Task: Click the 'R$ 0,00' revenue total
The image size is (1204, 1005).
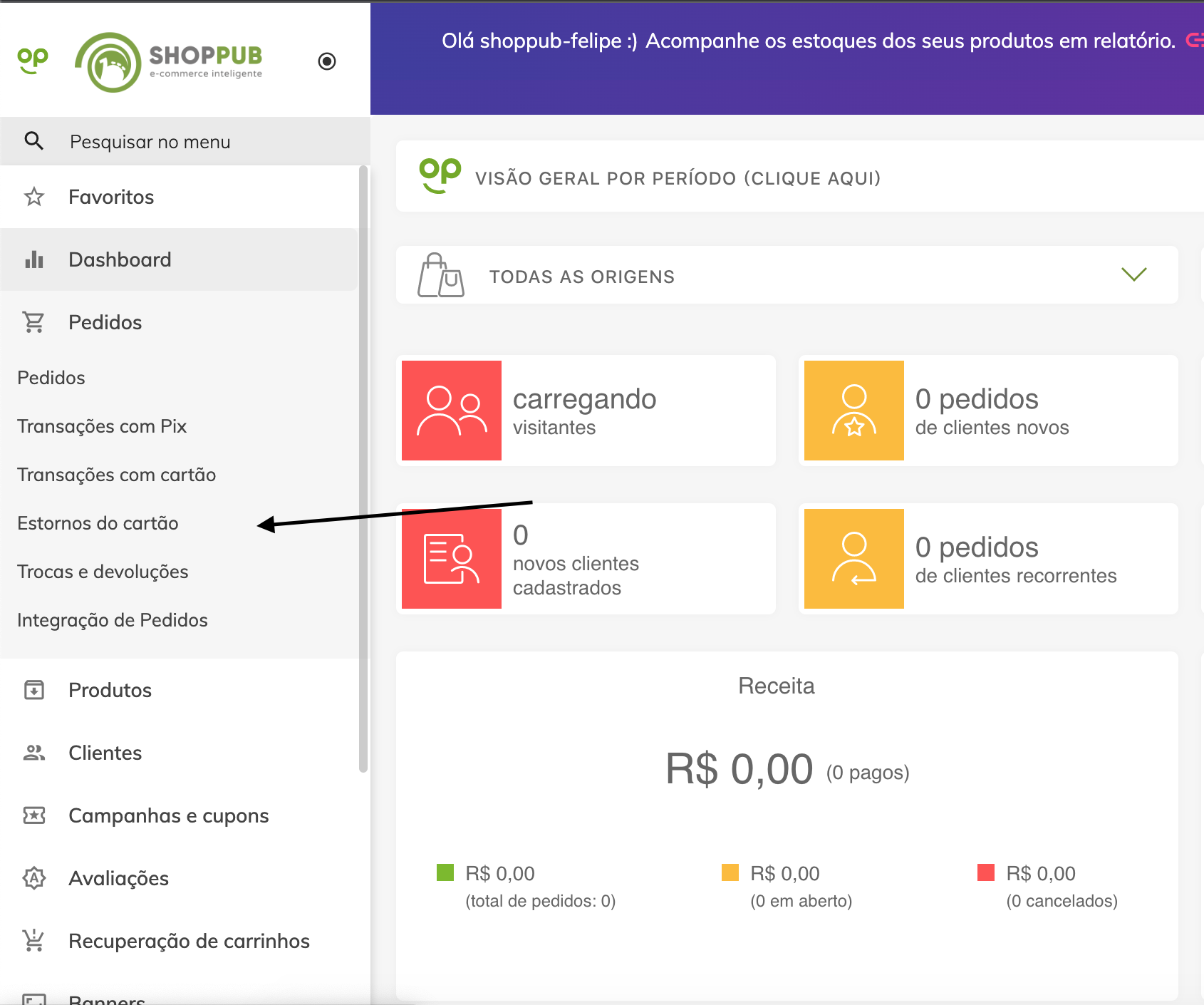Action: (x=739, y=769)
